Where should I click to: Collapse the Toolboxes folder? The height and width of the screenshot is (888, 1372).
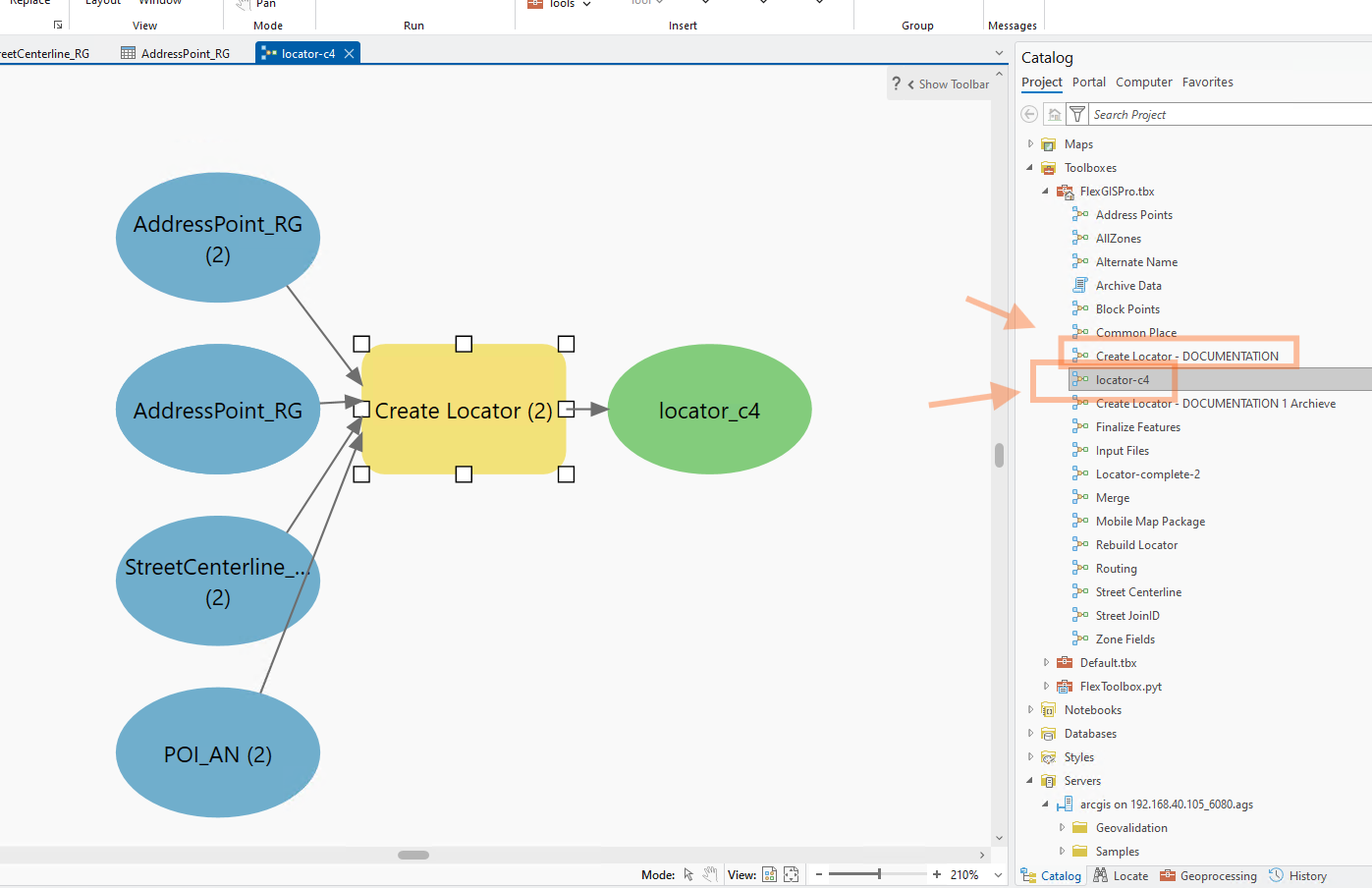pyautogui.click(x=1029, y=168)
